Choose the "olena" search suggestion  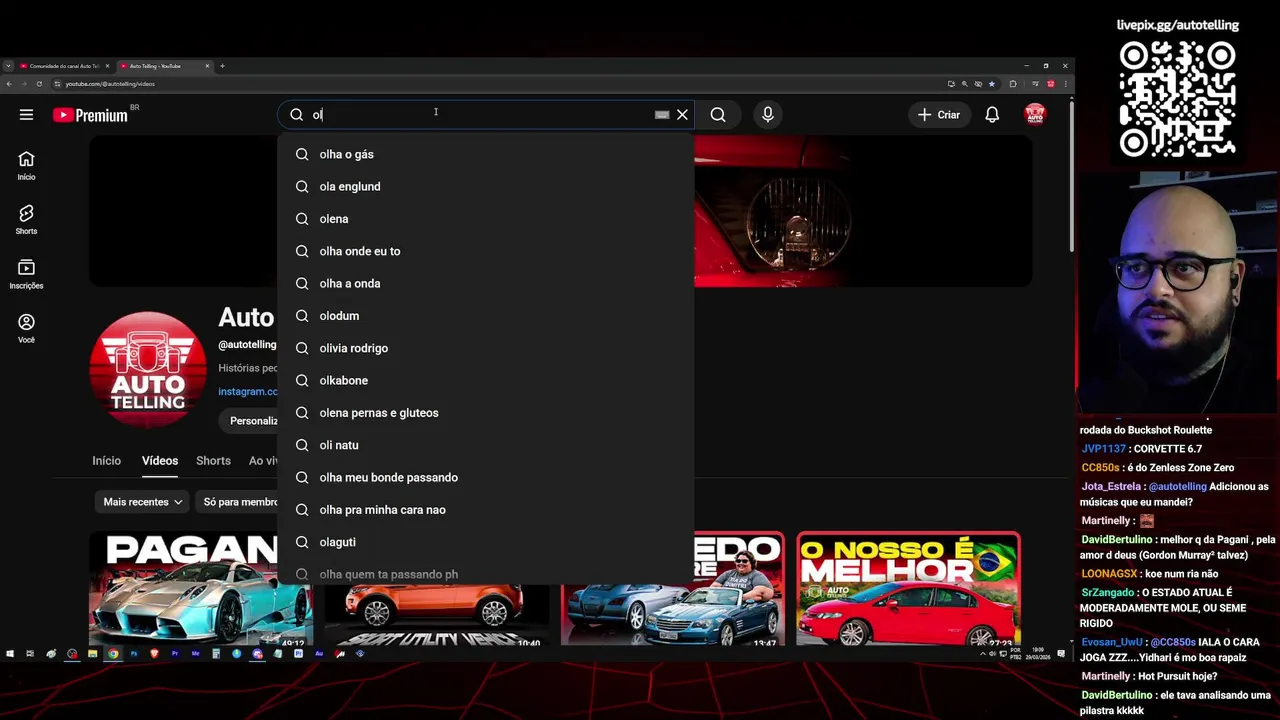(x=485, y=219)
